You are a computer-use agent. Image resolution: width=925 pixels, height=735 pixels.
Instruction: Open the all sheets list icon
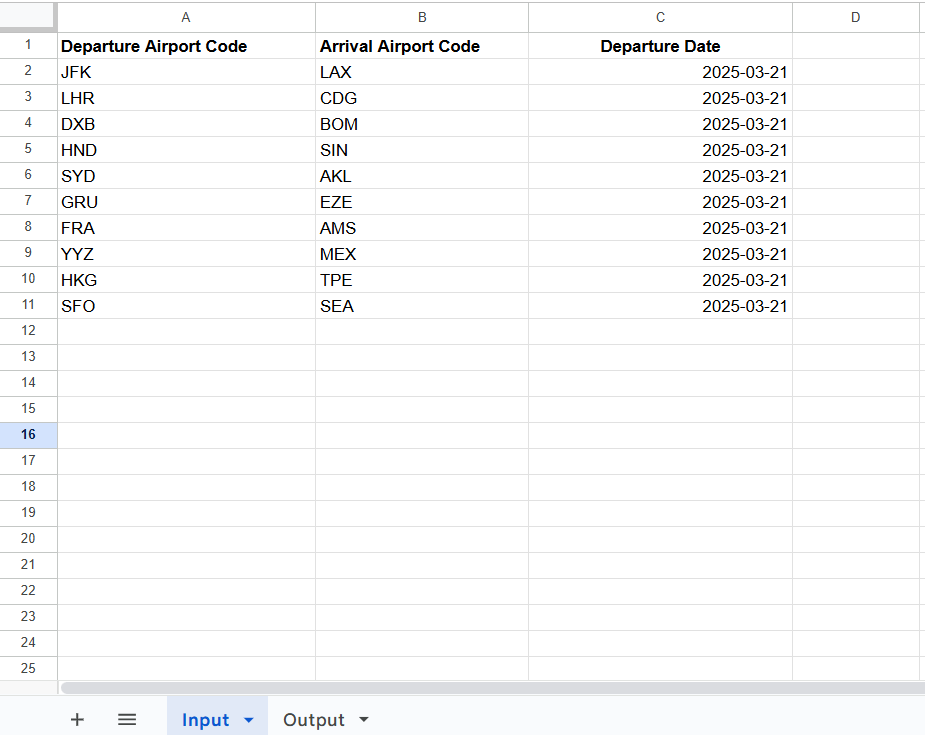coord(127,719)
